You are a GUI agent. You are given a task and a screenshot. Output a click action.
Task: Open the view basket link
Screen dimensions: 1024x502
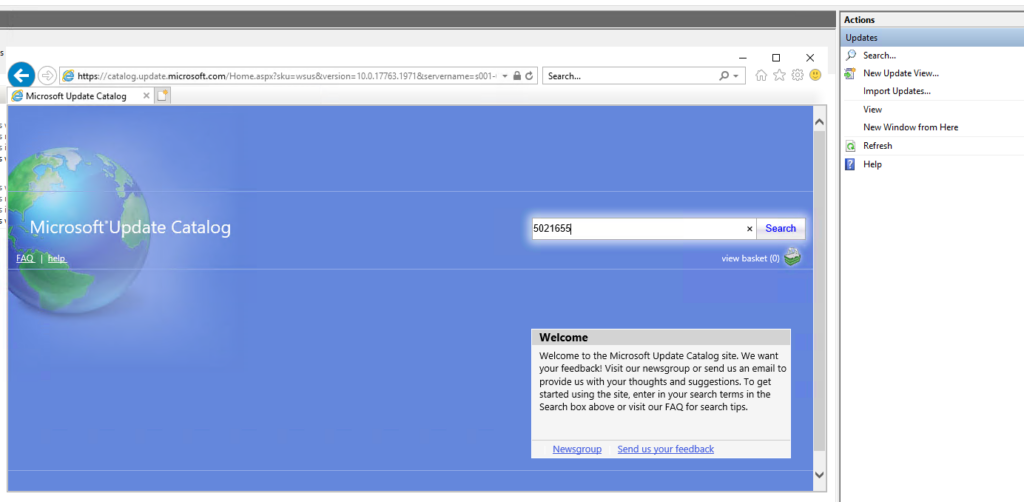click(x=750, y=259)
